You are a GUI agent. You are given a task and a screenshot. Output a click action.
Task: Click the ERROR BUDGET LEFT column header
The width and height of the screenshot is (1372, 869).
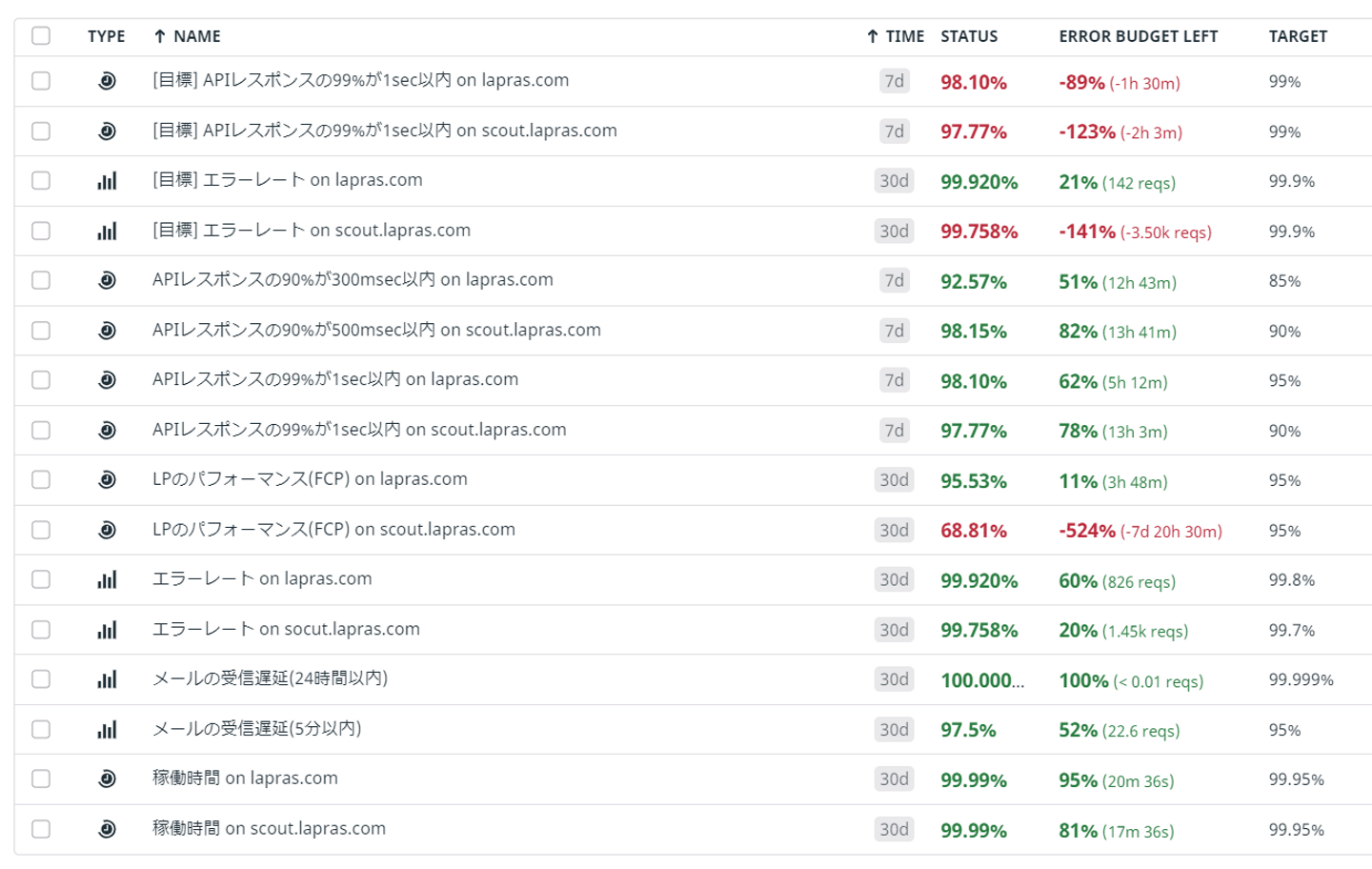point(1138,36)
